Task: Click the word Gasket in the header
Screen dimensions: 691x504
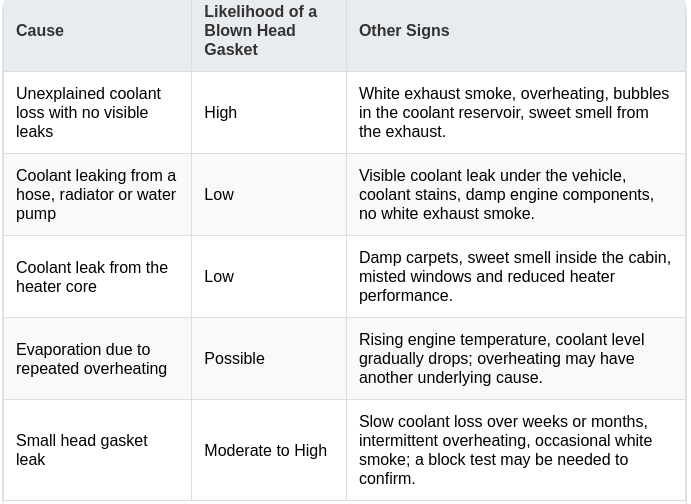Action: 231,49
